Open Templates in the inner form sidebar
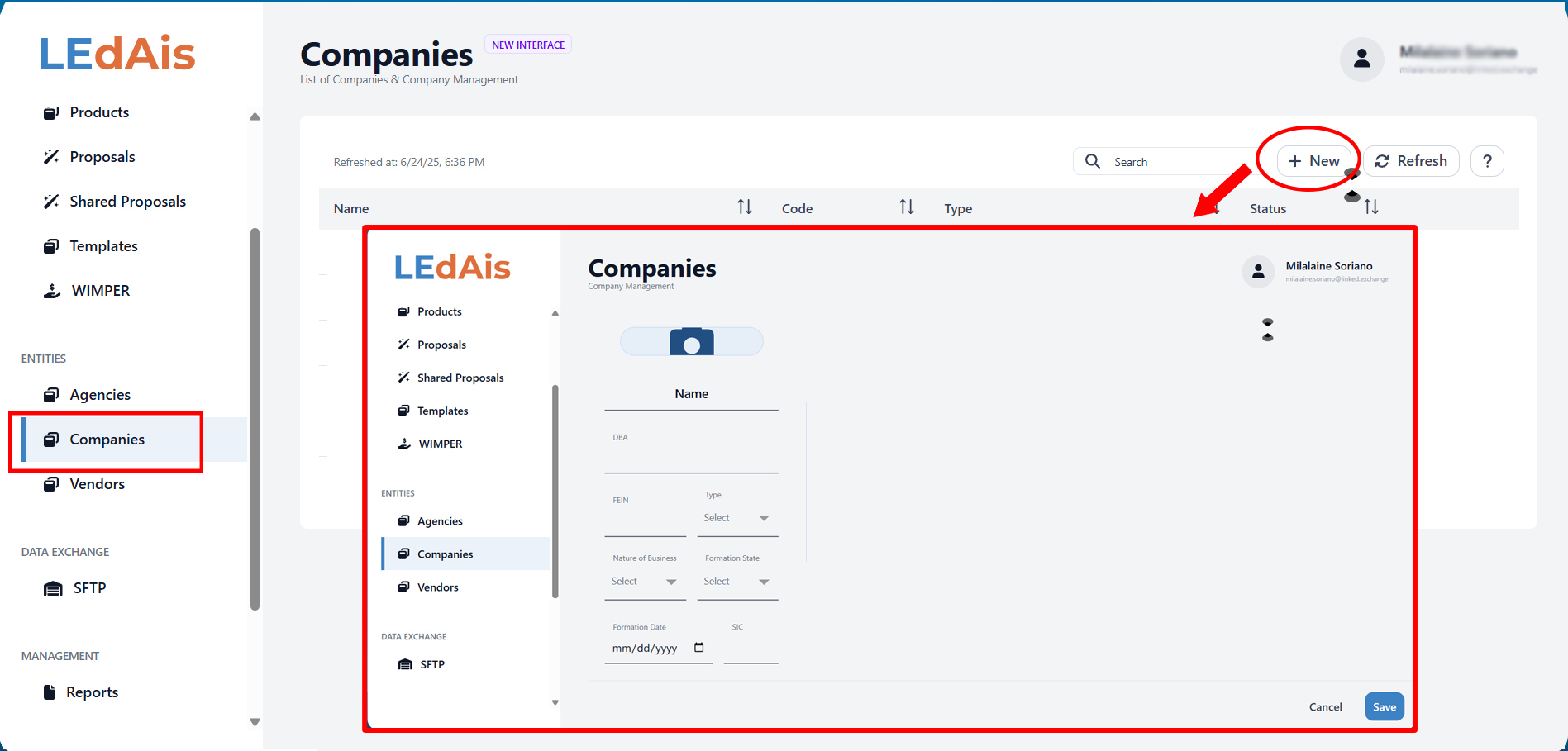Viewport: 1568px width, 751px height. coord(442,411)
